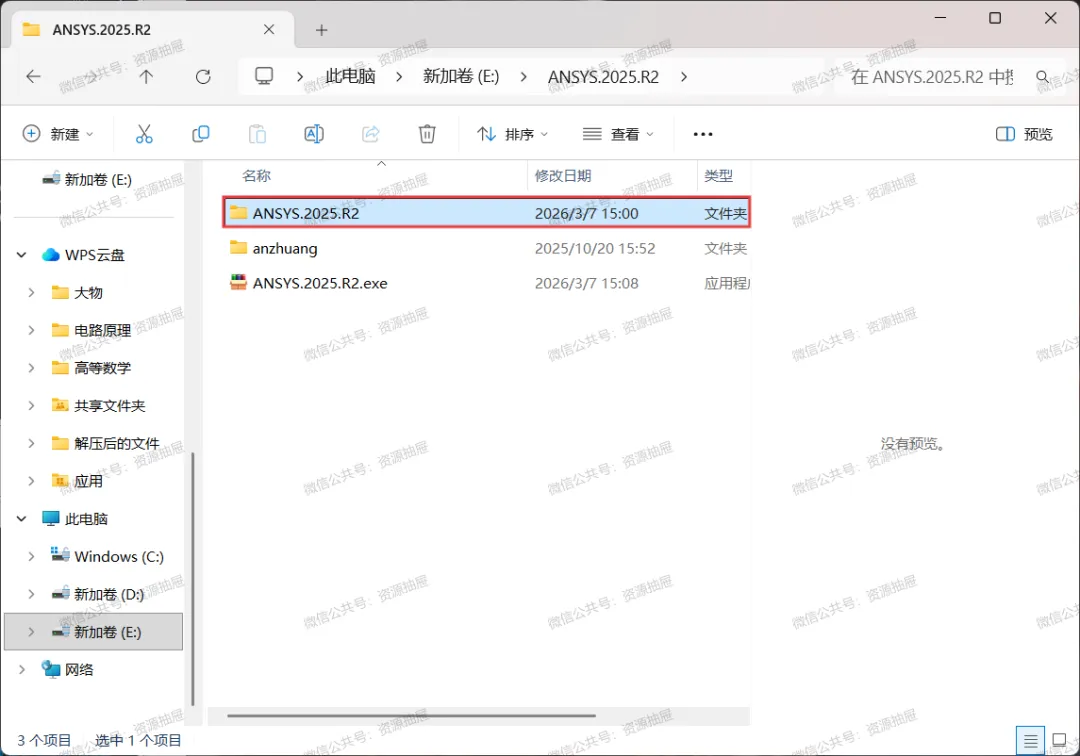The width and height of the screenshot is (1080, 756).
Task: Open a new tab with plus button
Action: click(x=322, y=30)
